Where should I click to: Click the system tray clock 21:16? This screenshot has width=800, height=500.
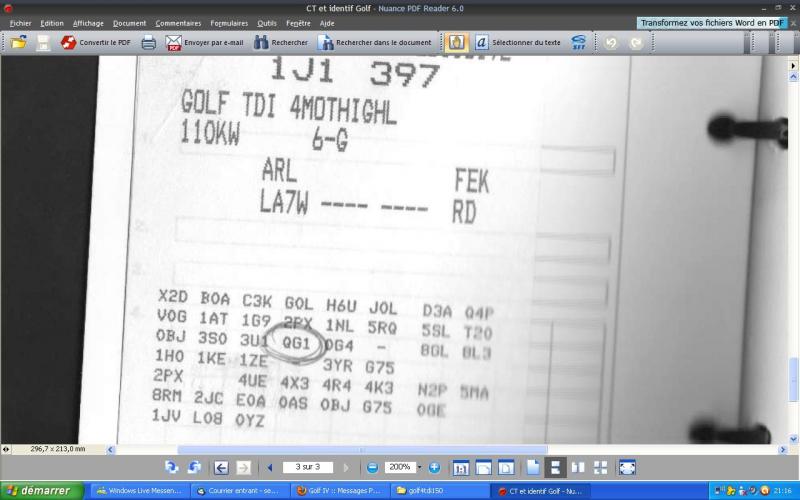[x=783, y=491]
